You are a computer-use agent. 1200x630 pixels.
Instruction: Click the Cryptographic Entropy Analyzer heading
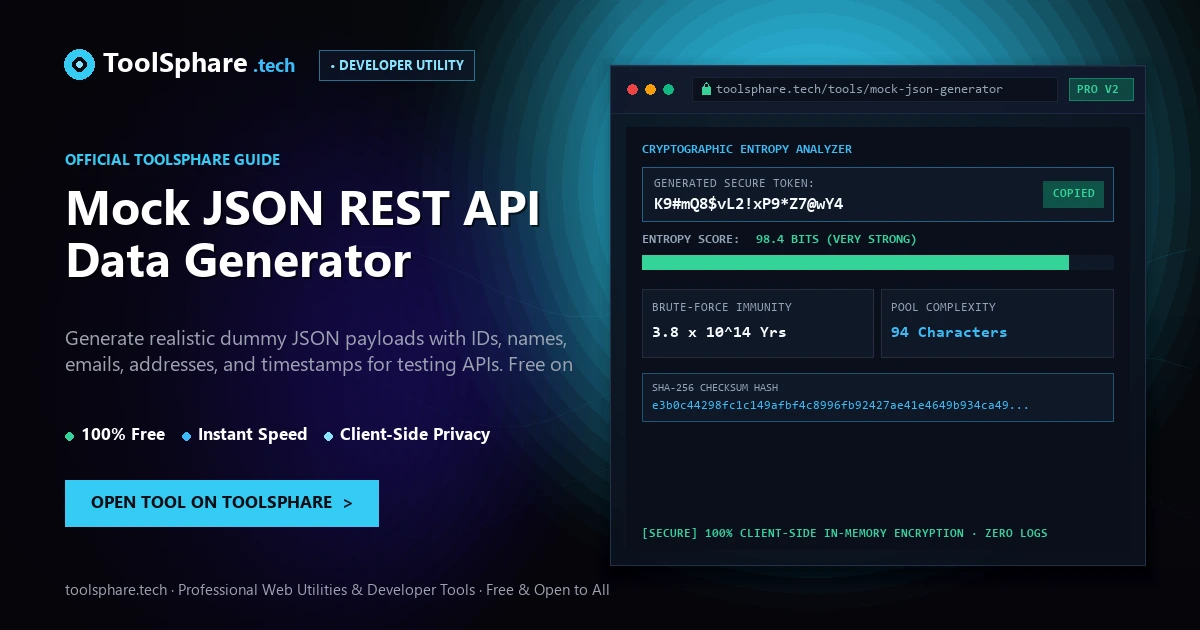[747, 149]
